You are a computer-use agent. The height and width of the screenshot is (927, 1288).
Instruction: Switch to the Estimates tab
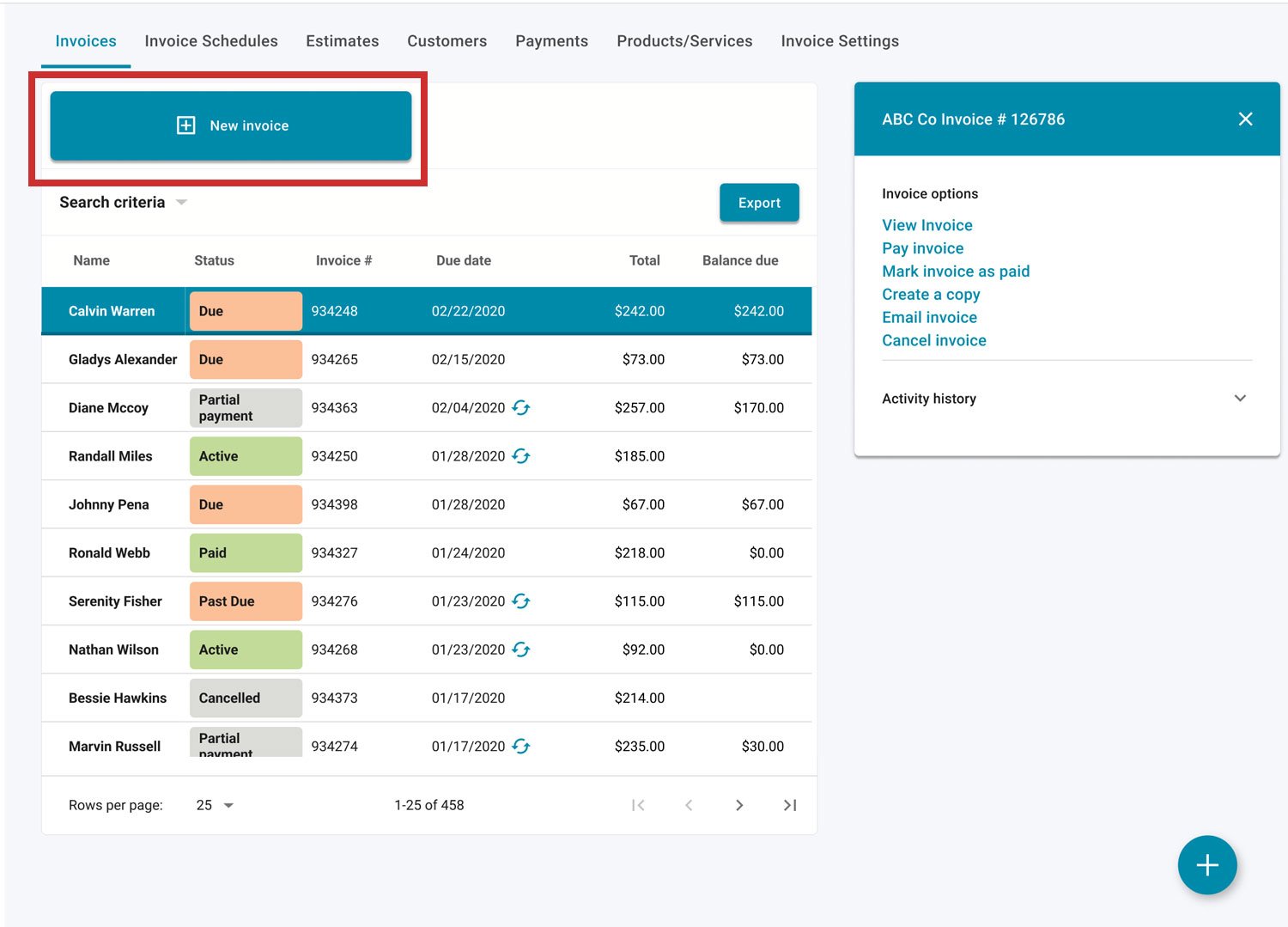342,40
